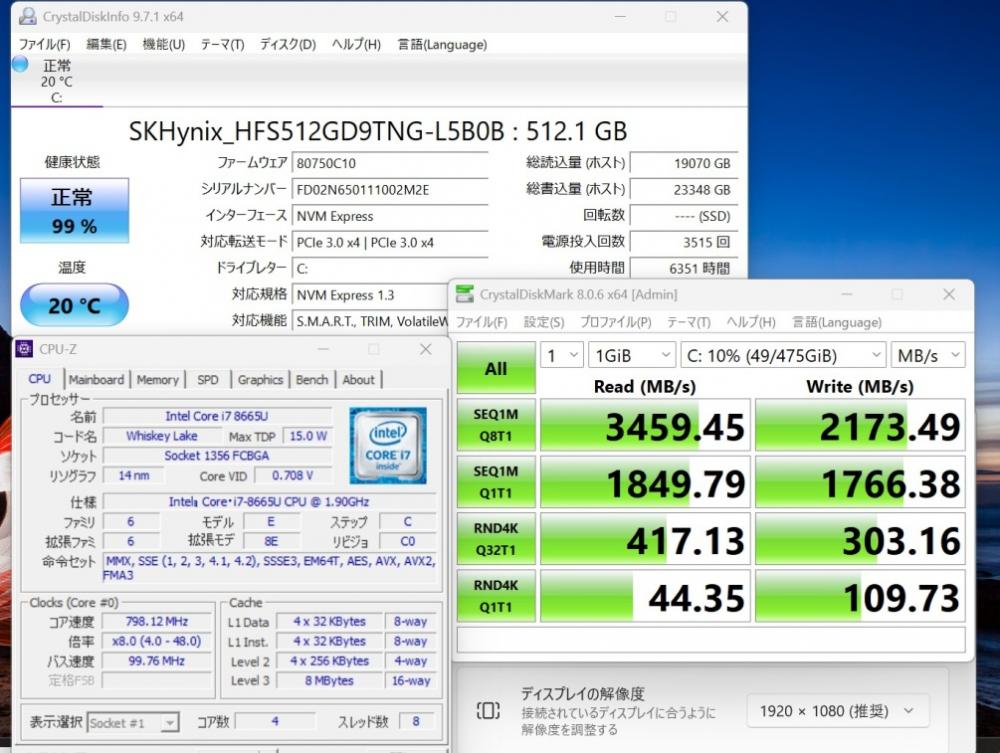Click the Level 3 cache 8 MBytes value
1000x753 pixels.
(x=329, y=680)
